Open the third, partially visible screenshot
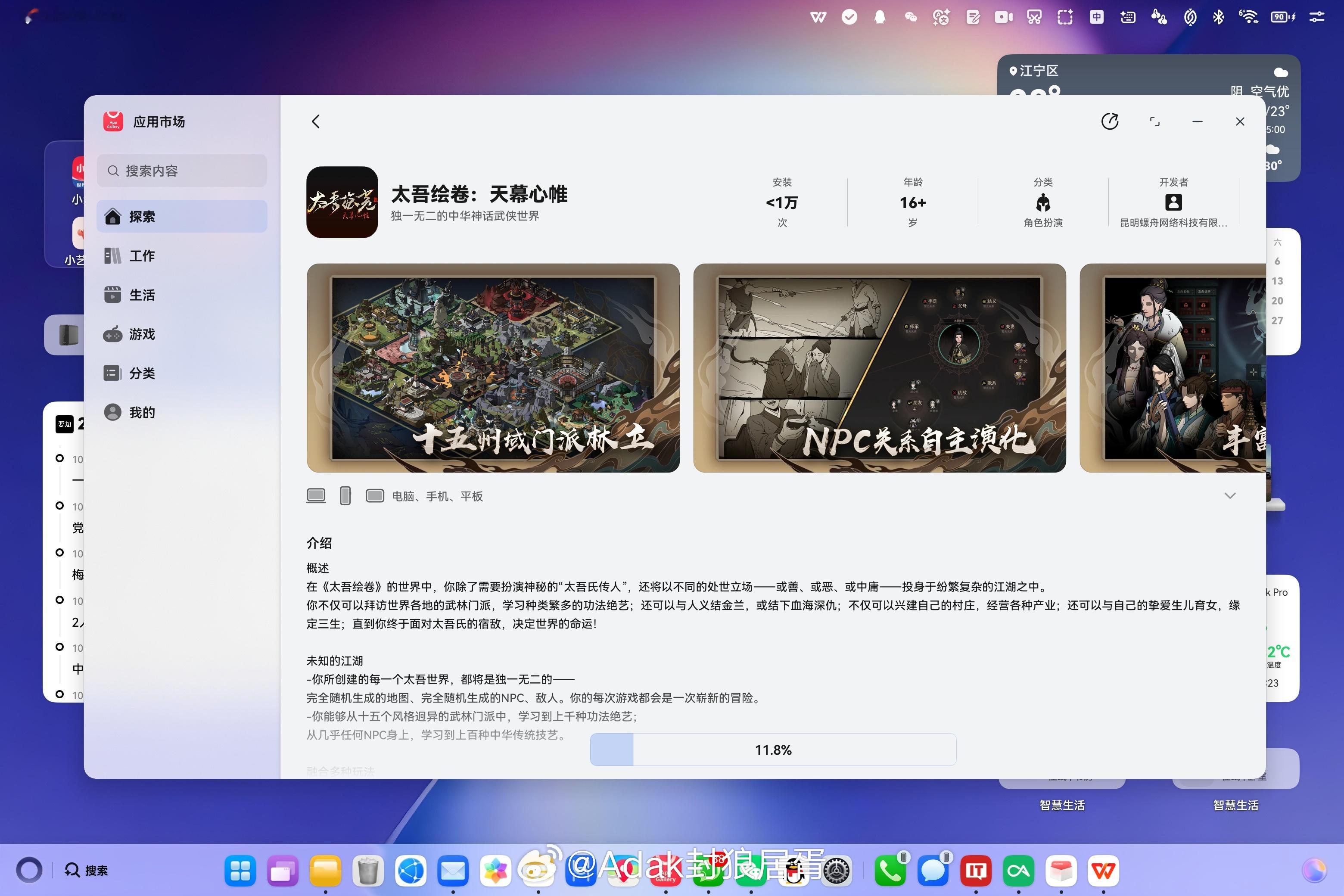Image resolution: width=1344 pixels, height=896 pixels. pos(1172,367)
